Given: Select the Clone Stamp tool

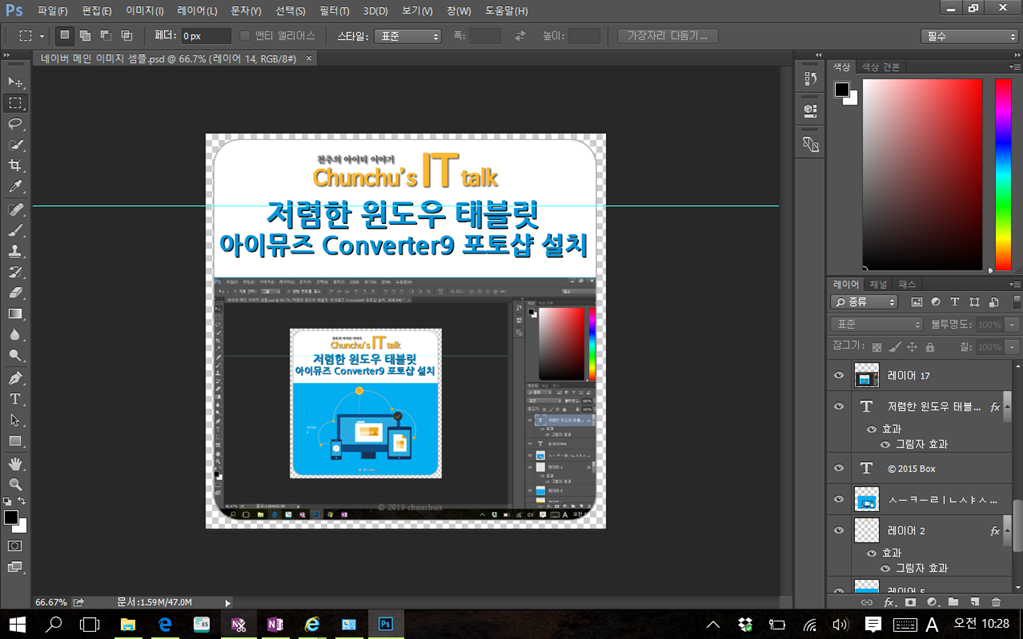Looking at the screenshot, I should pos(15,251).
